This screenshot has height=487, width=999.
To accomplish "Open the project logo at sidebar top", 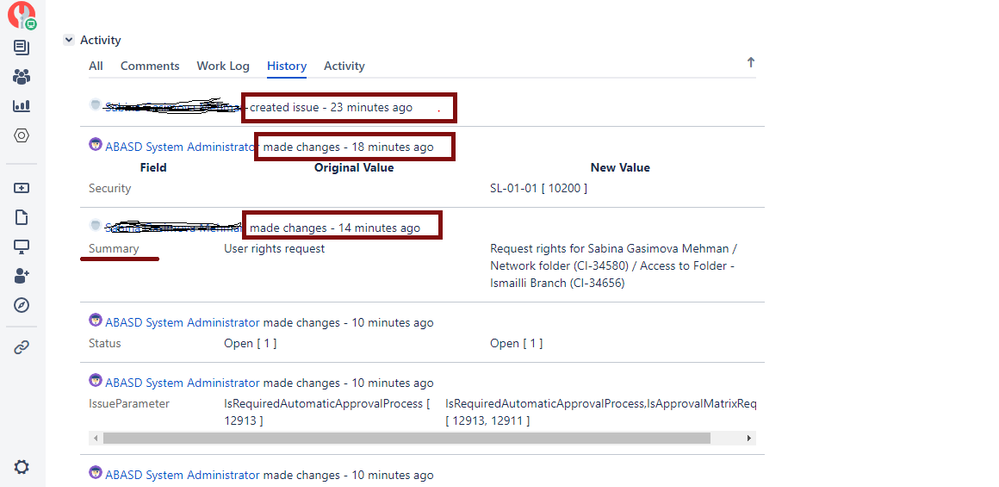I will tap(22, 14).
